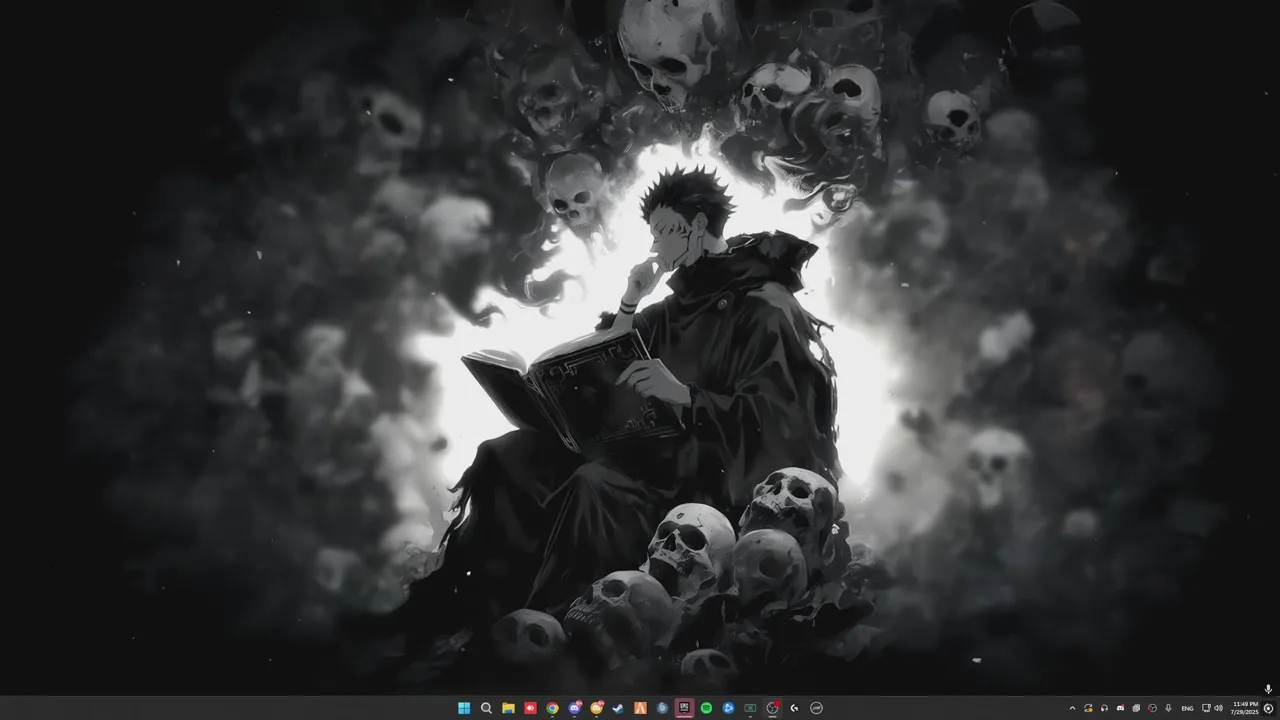The image size is (1280, 720).
Task: Launch Steam from the taskbar
Action: (618, 708)
